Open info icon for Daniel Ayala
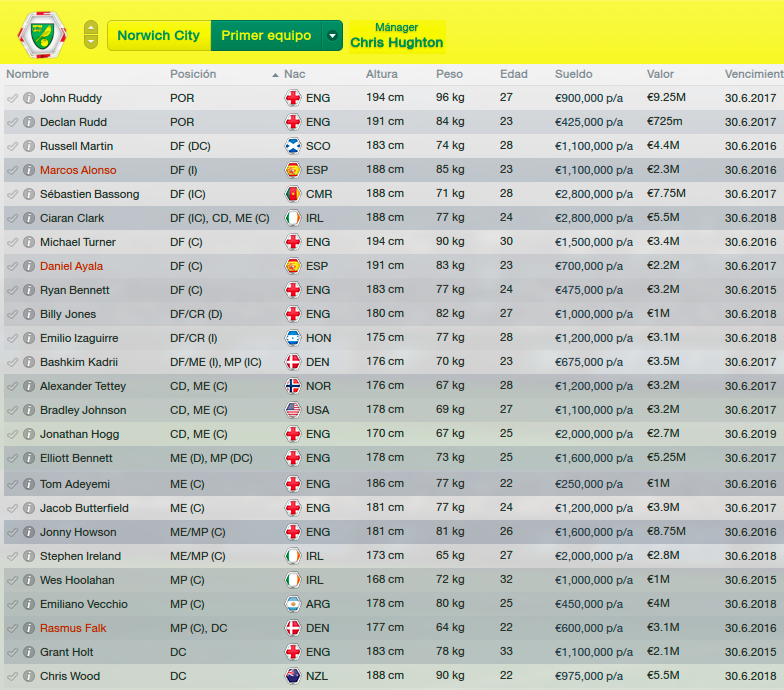The image size is (784, 690). point(29,266)
